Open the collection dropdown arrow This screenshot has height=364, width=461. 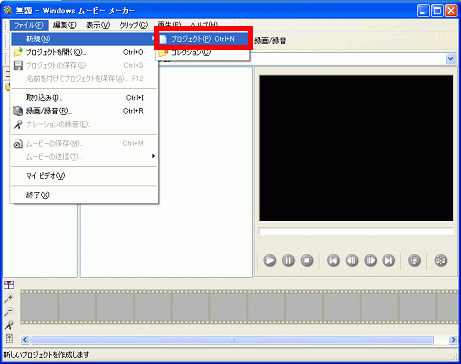coord(450,59)
